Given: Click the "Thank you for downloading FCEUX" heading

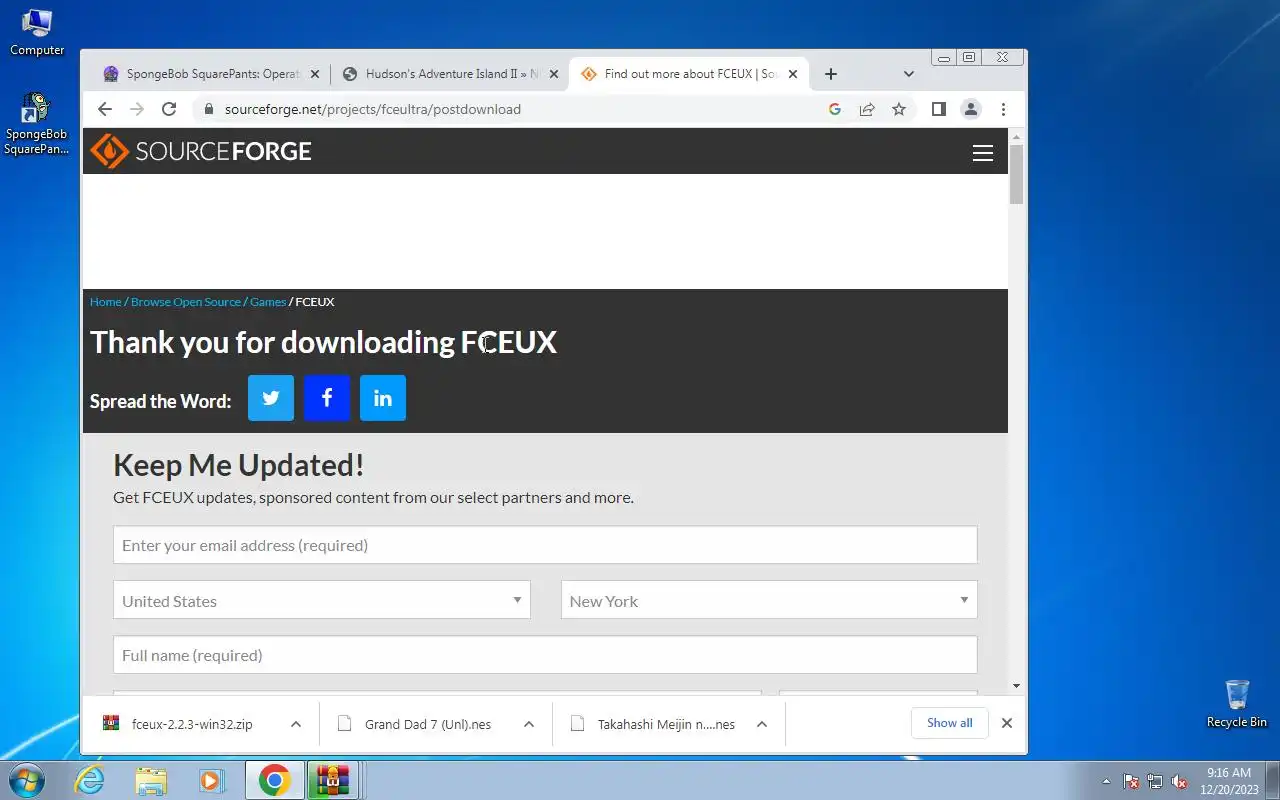Looking at the screenshot, I should [x=323, y=342].
